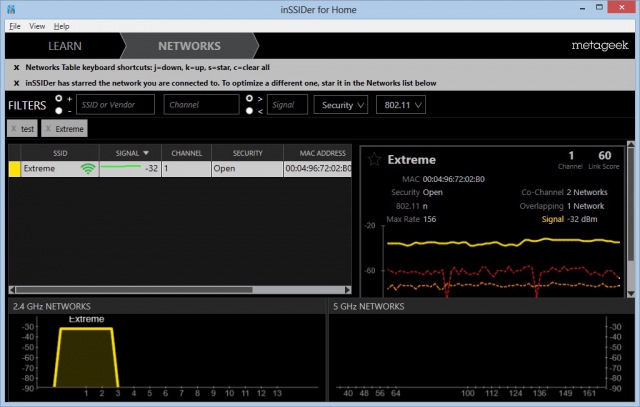Open the File menu

pos(15,26)
